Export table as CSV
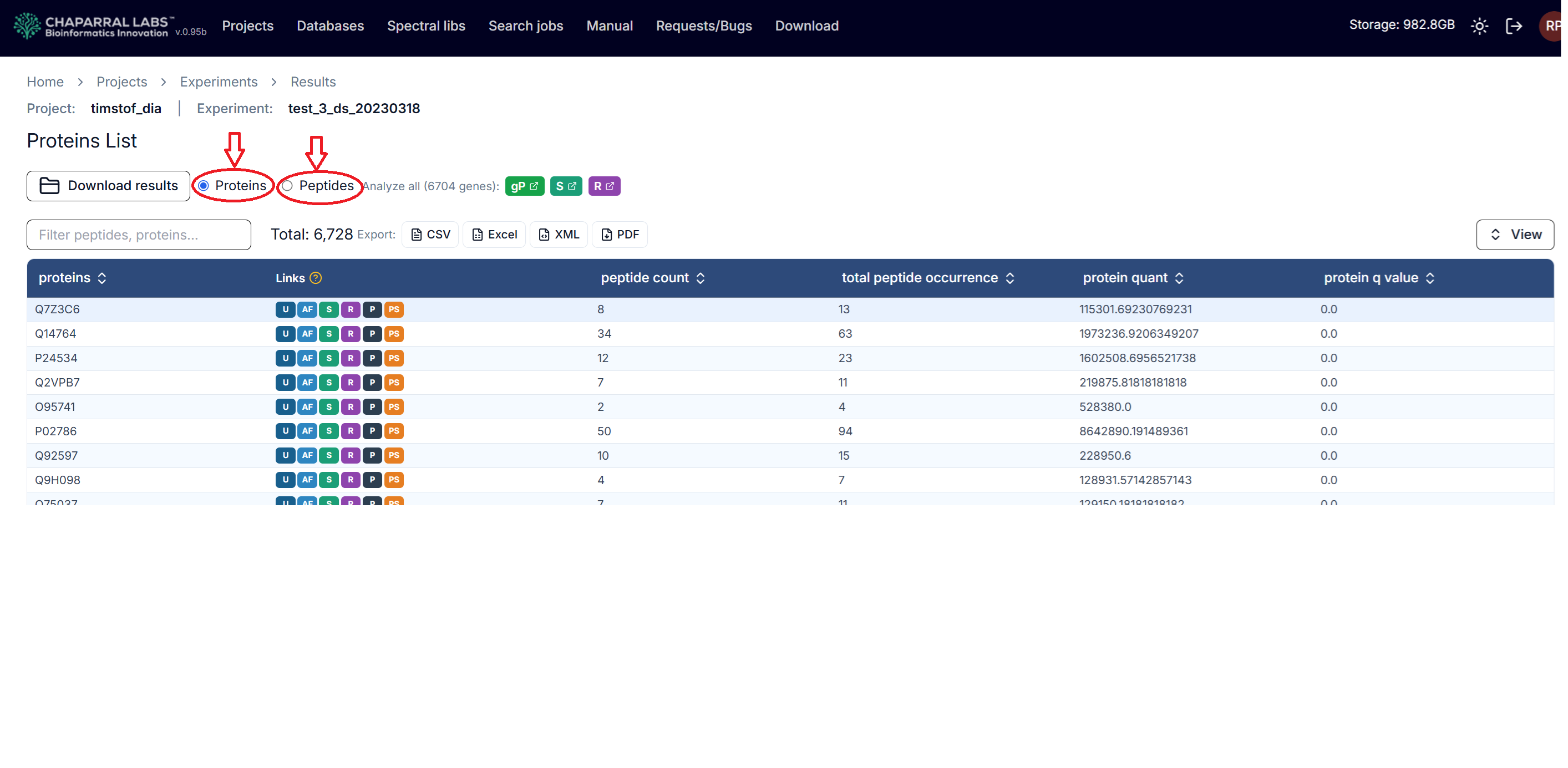 pyautogui.click(x=430, y=235)
